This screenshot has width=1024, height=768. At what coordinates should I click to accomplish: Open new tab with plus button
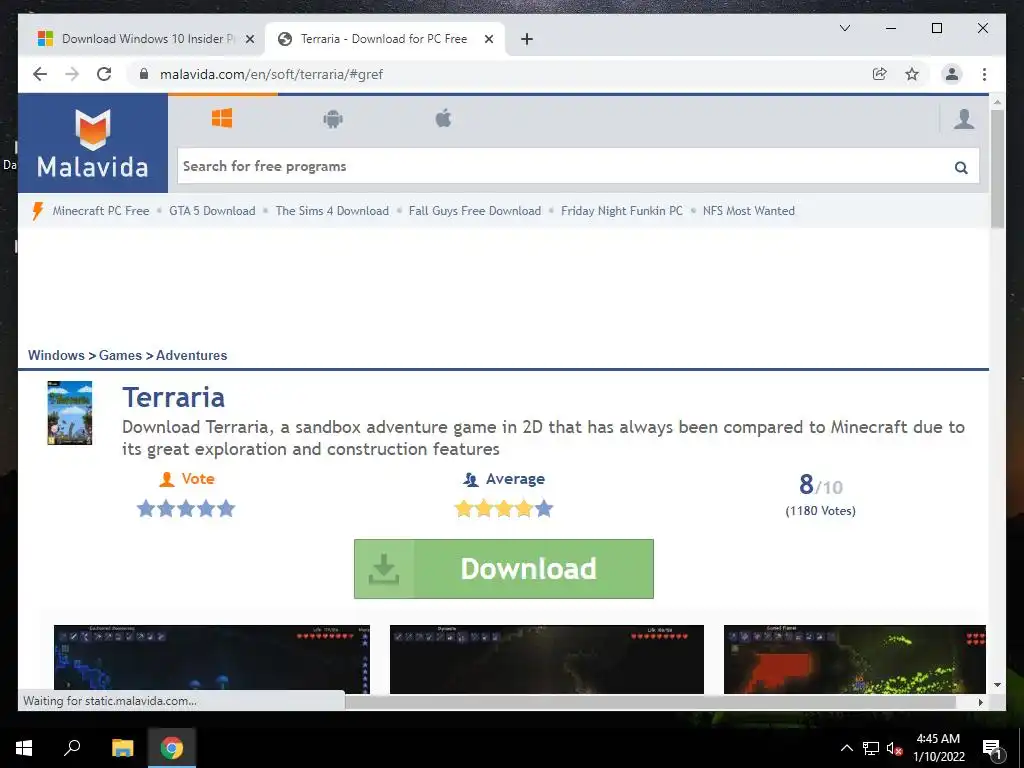point(526,39)
